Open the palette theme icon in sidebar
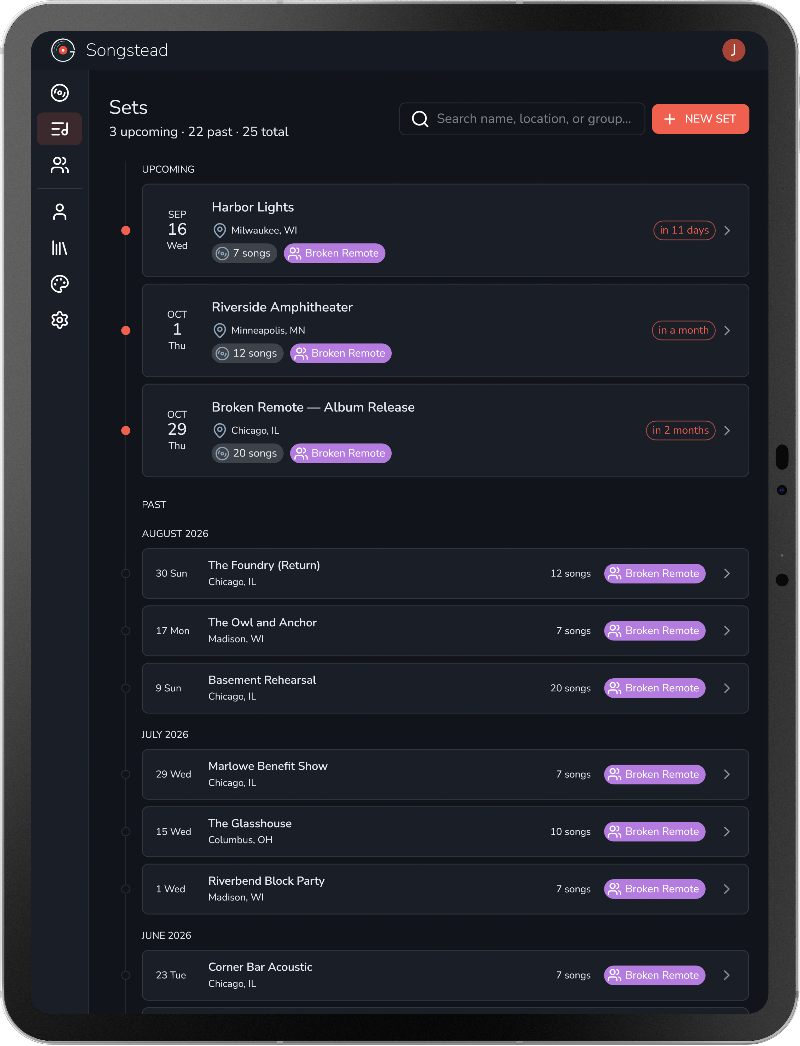Image resolution: width=800 pixels, height=1046 pixels. 59,284
